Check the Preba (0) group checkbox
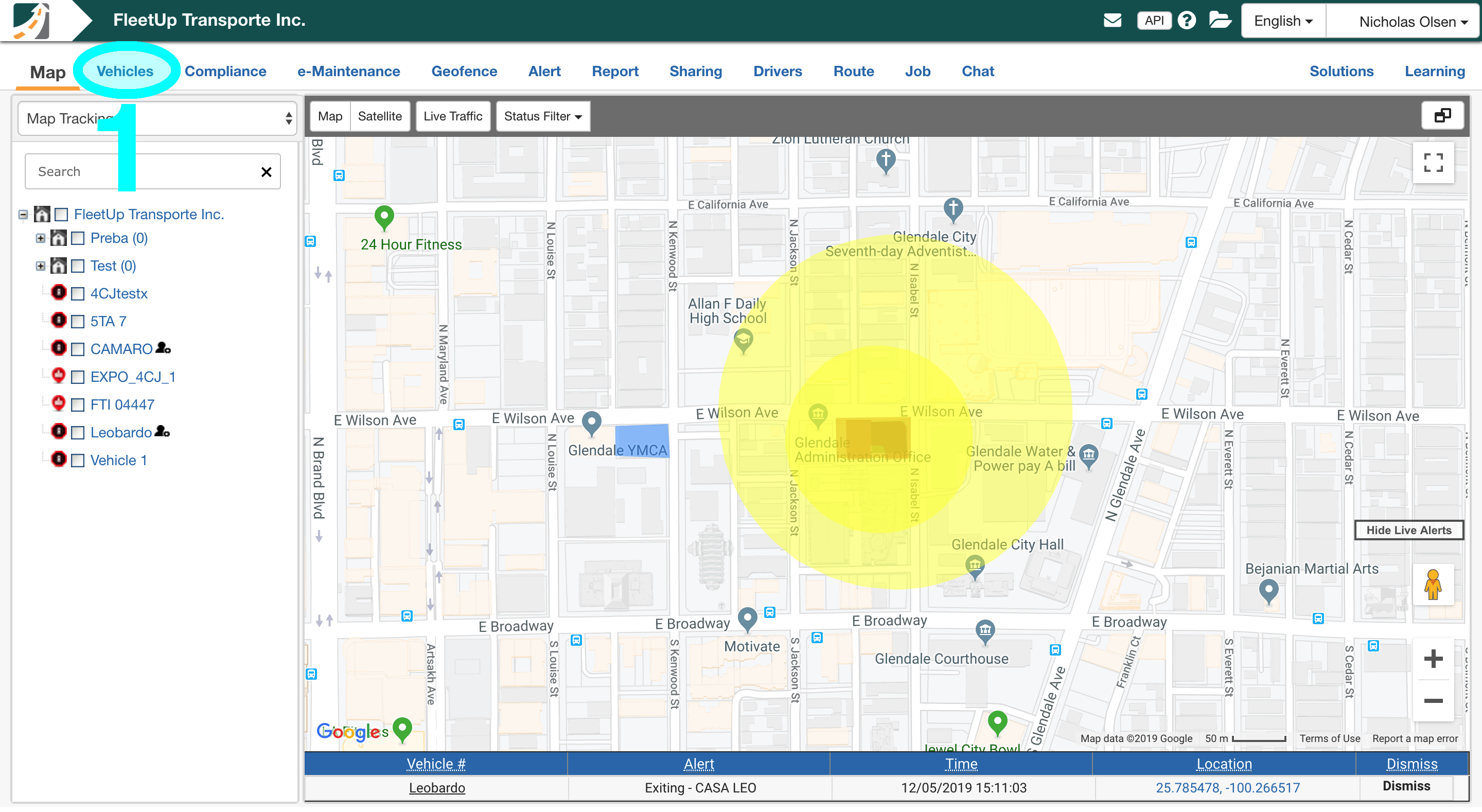The image size is (1482, 812). pyautogui.click(x=78, y=238)
